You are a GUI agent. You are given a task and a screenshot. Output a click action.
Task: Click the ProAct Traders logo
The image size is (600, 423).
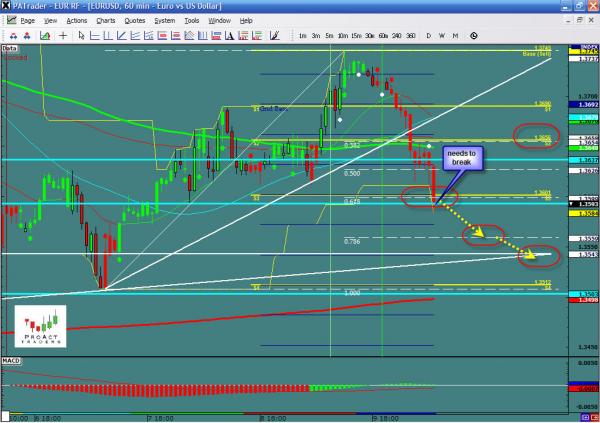[x=39, y=330]
